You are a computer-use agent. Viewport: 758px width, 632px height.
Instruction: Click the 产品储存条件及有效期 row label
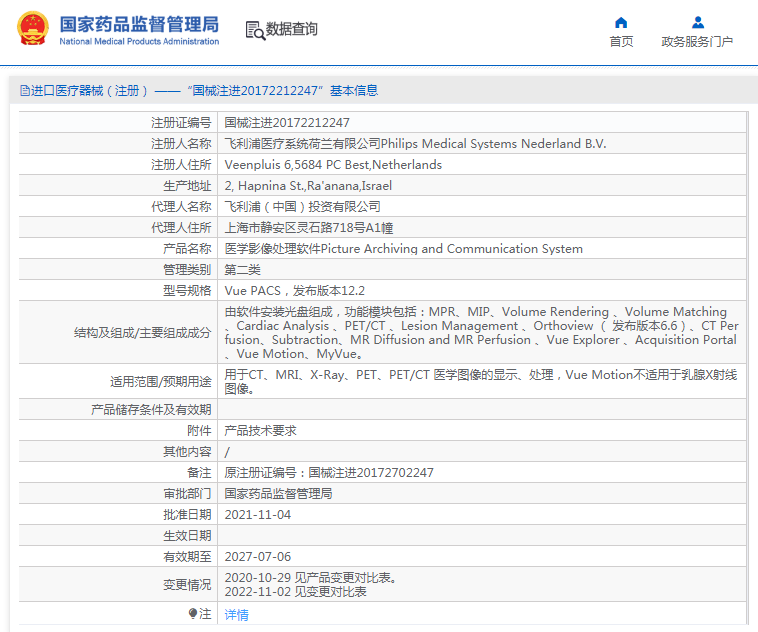(151, 410)
